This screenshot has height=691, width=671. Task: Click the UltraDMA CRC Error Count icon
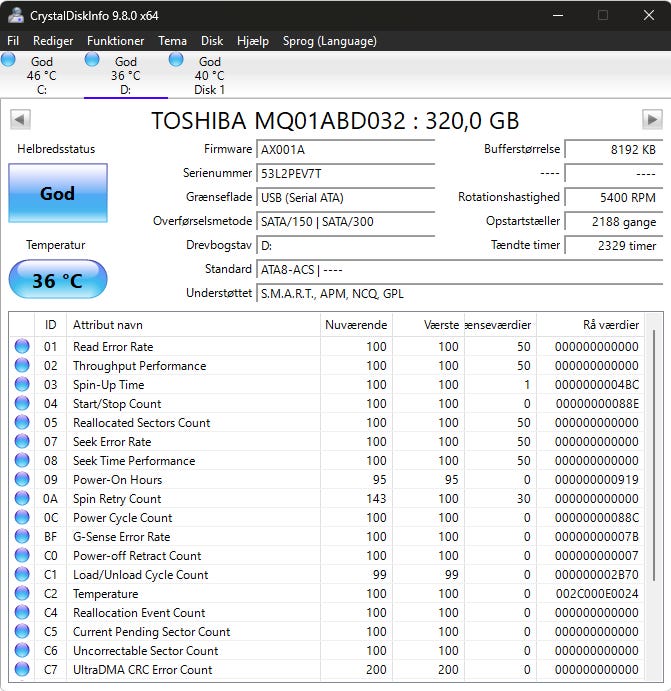(x=22, y=670)
